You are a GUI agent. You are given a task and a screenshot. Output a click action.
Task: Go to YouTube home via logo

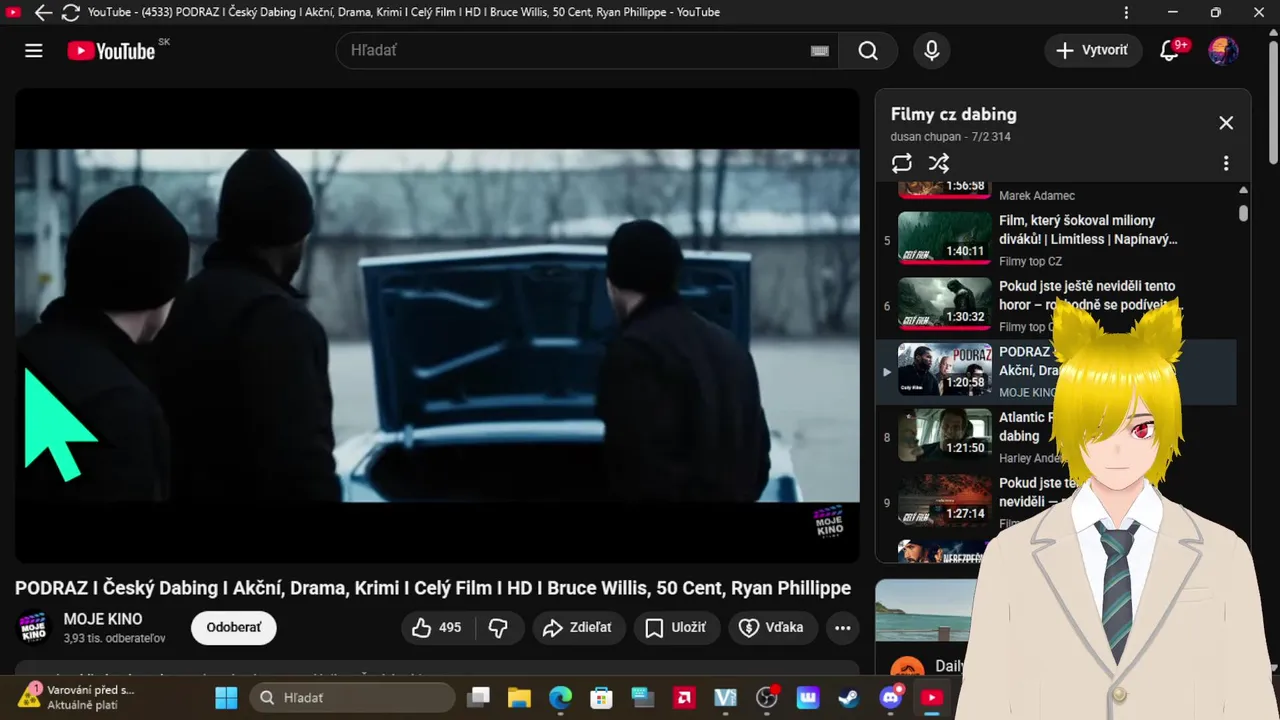(111, 51)
